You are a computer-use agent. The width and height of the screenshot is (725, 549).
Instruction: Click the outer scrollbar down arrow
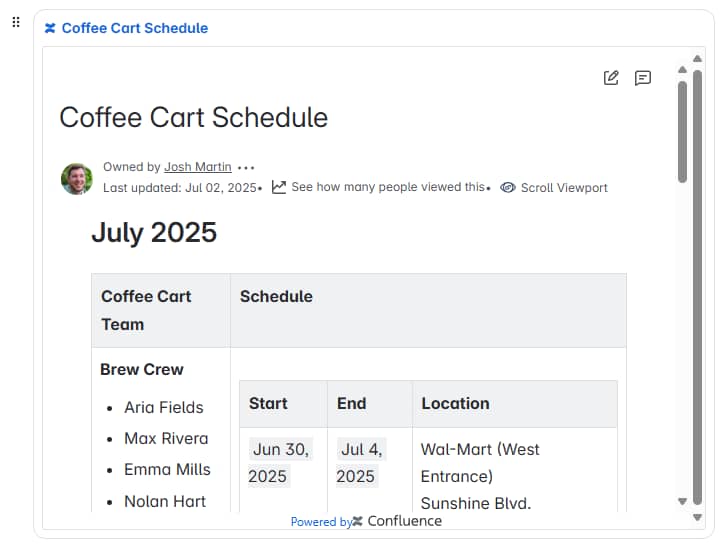[x=698, y=517]
